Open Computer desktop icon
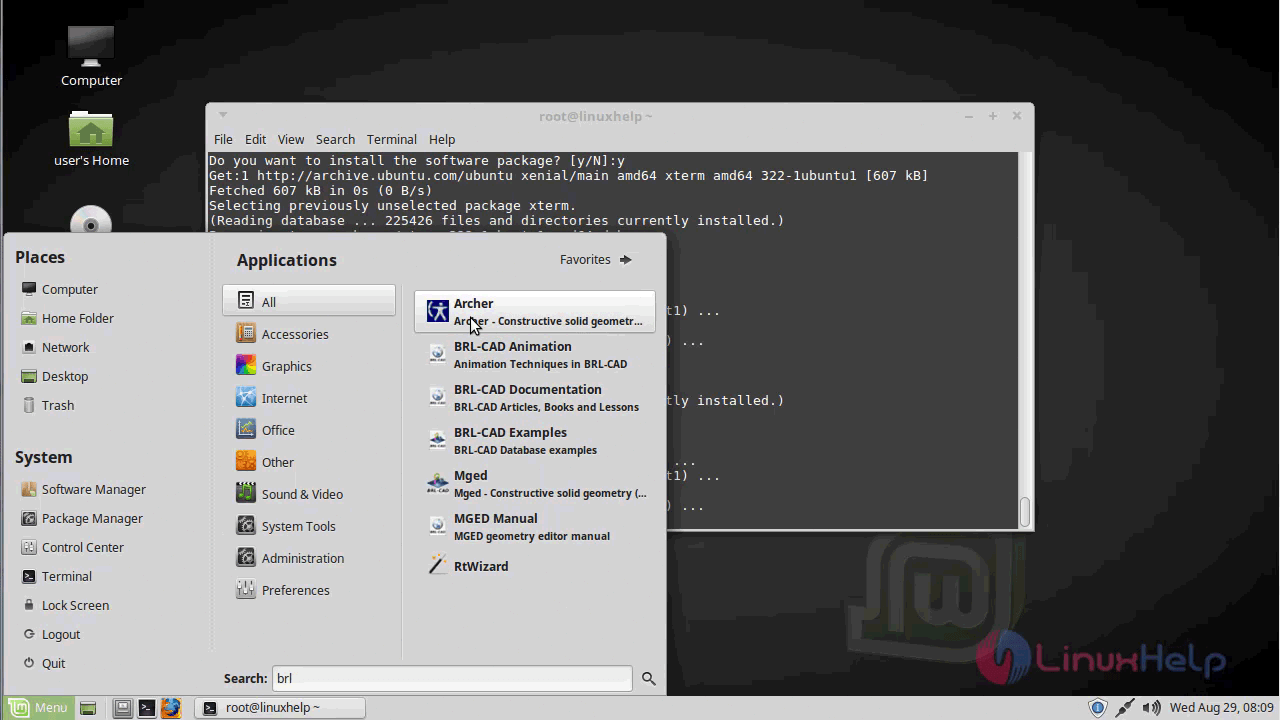 tap(91, 56)
